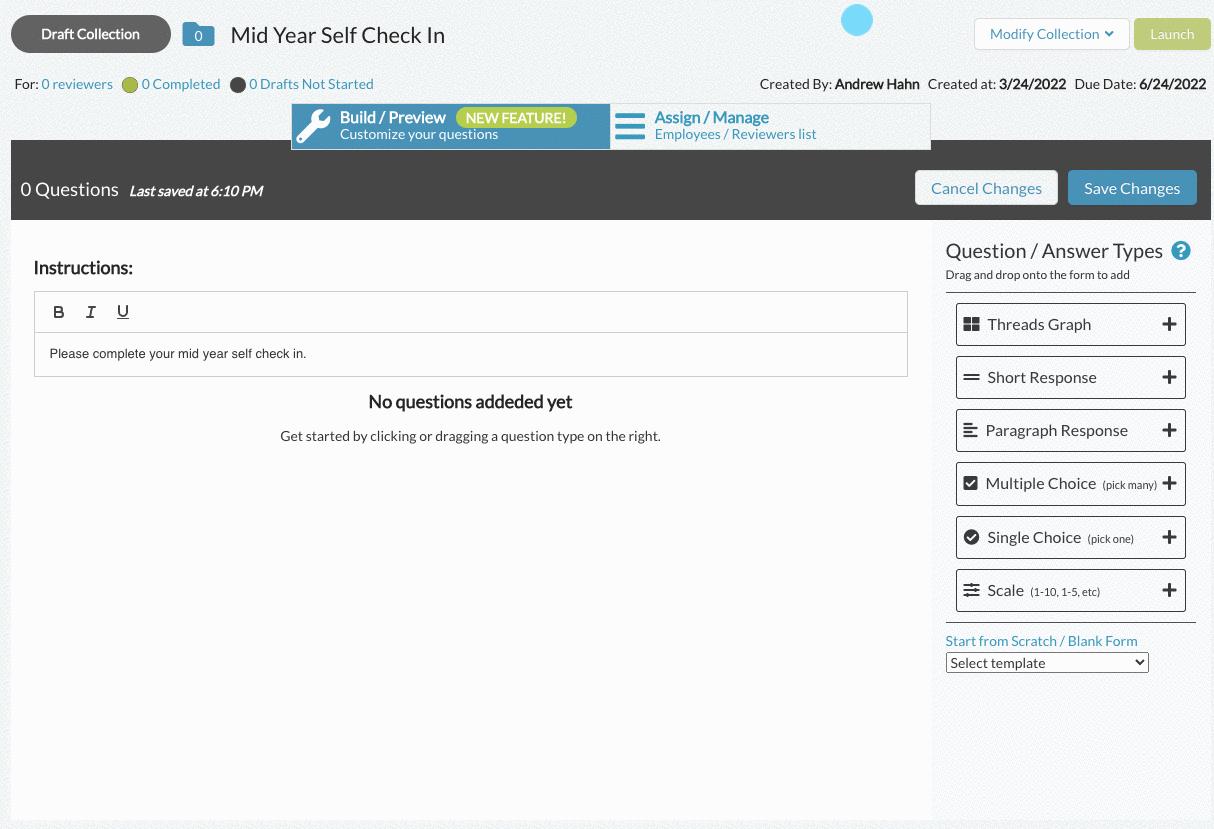This screenshot has width=1214, height=829.
Task: Select the Short Response question type
Action: point(1071,377)
